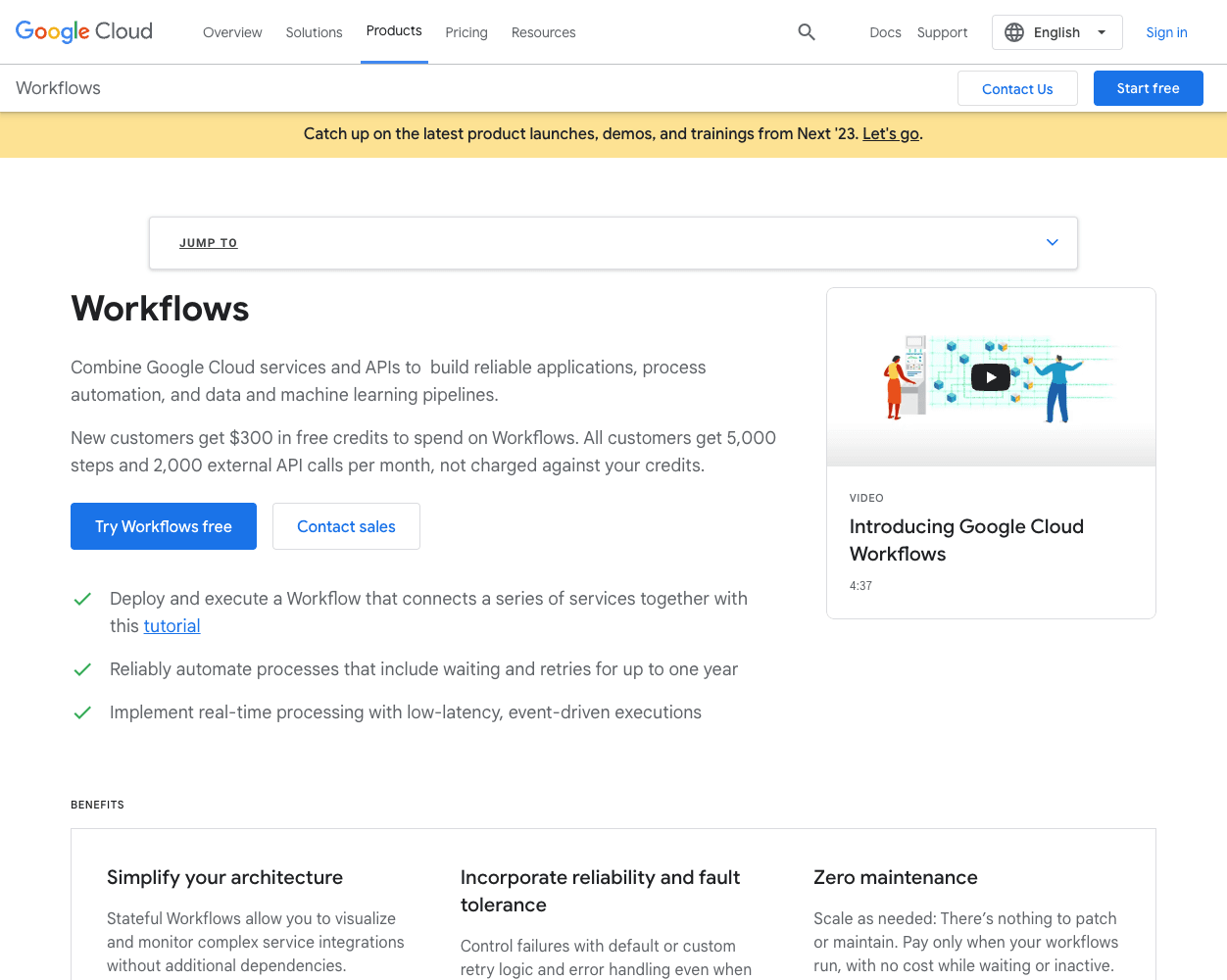Go to Support link

[943, 32]
